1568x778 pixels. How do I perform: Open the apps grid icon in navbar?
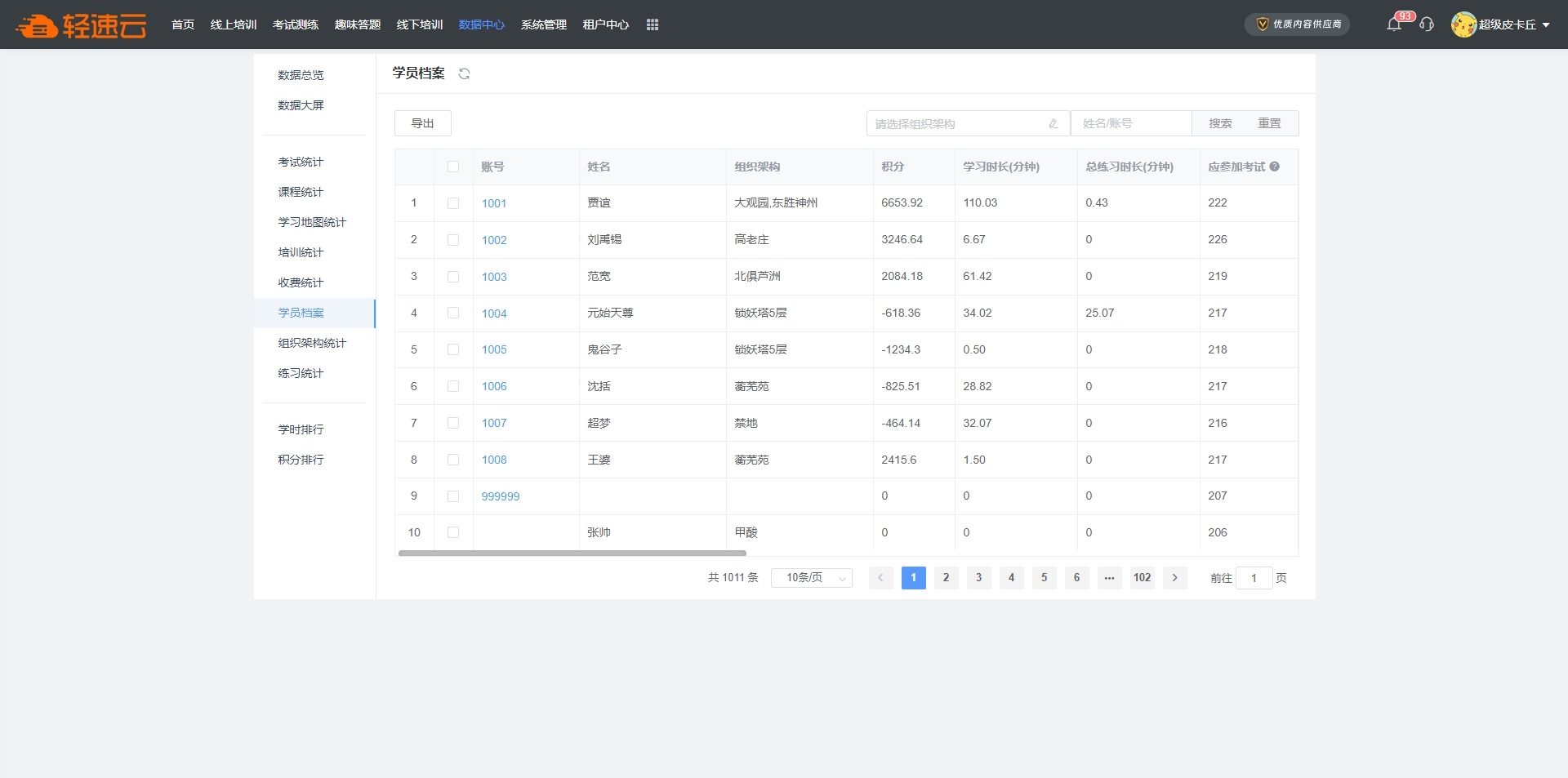click(652, 24)
